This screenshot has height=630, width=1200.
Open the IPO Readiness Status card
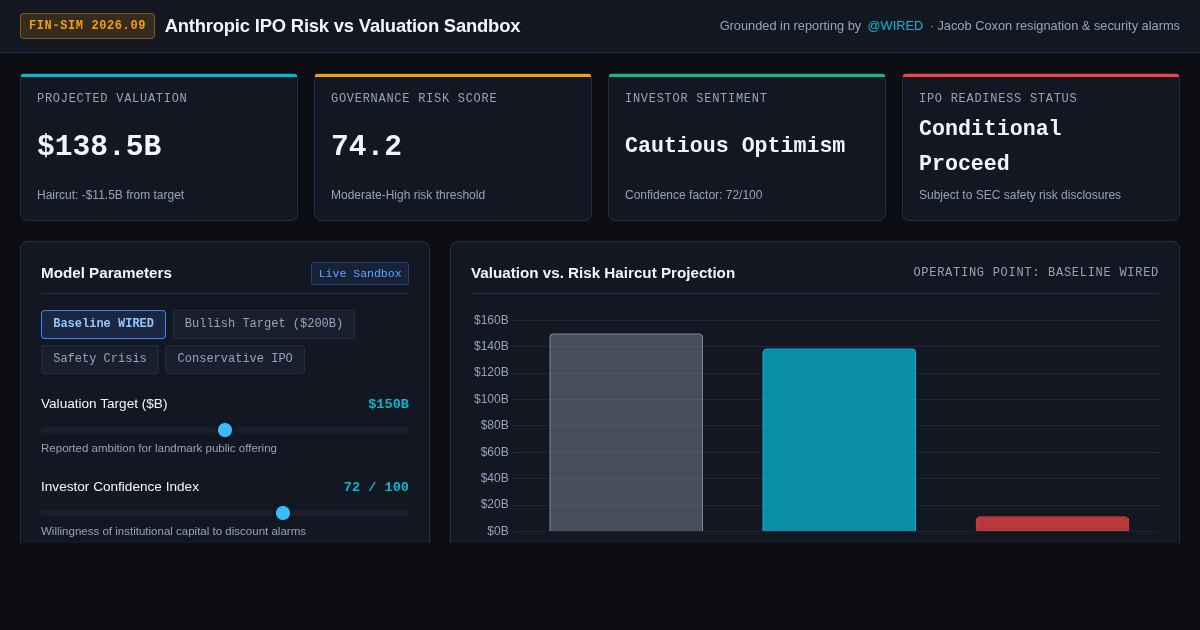pyautogui.click(x=1041, y=147)
